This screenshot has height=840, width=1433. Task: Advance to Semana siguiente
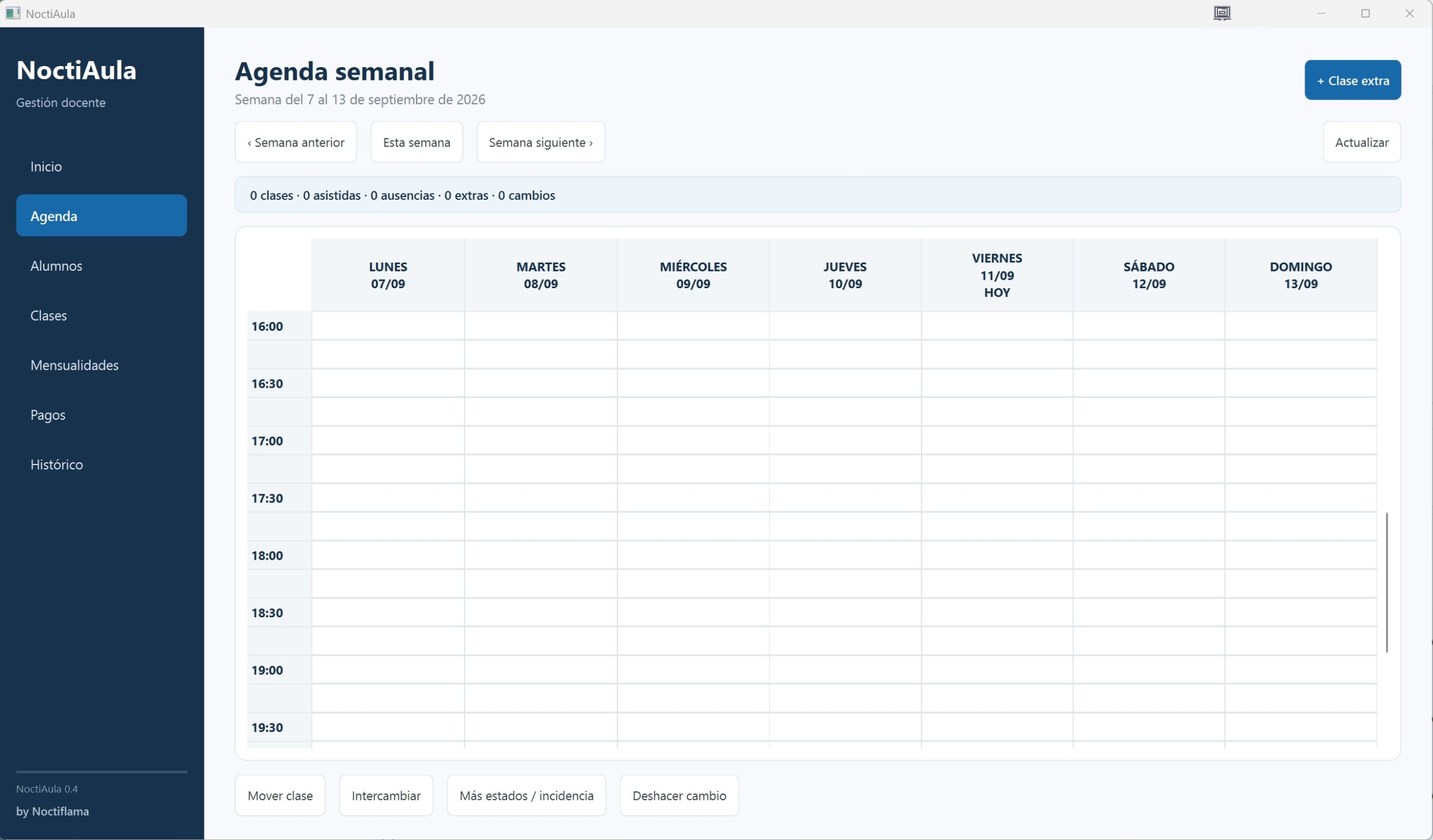tap(541, 142)
